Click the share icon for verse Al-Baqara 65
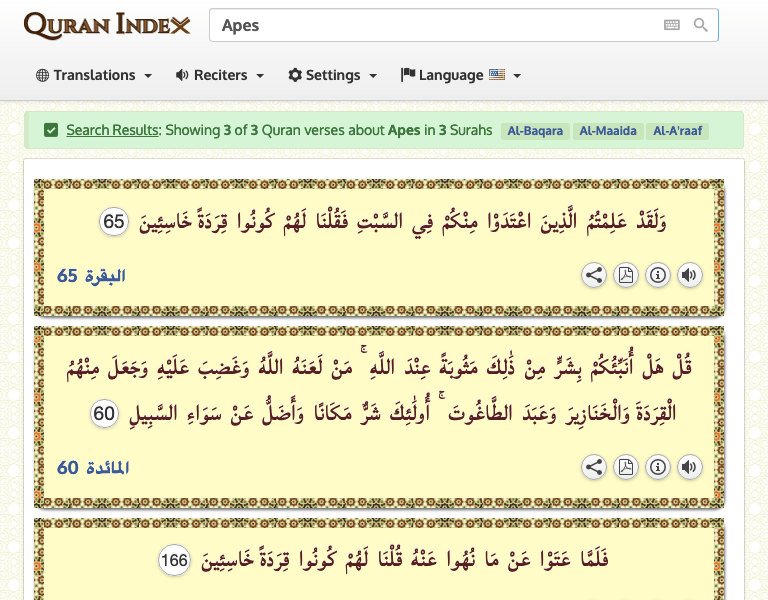Viewport: 768px width, 600px height. pos(594,275)
